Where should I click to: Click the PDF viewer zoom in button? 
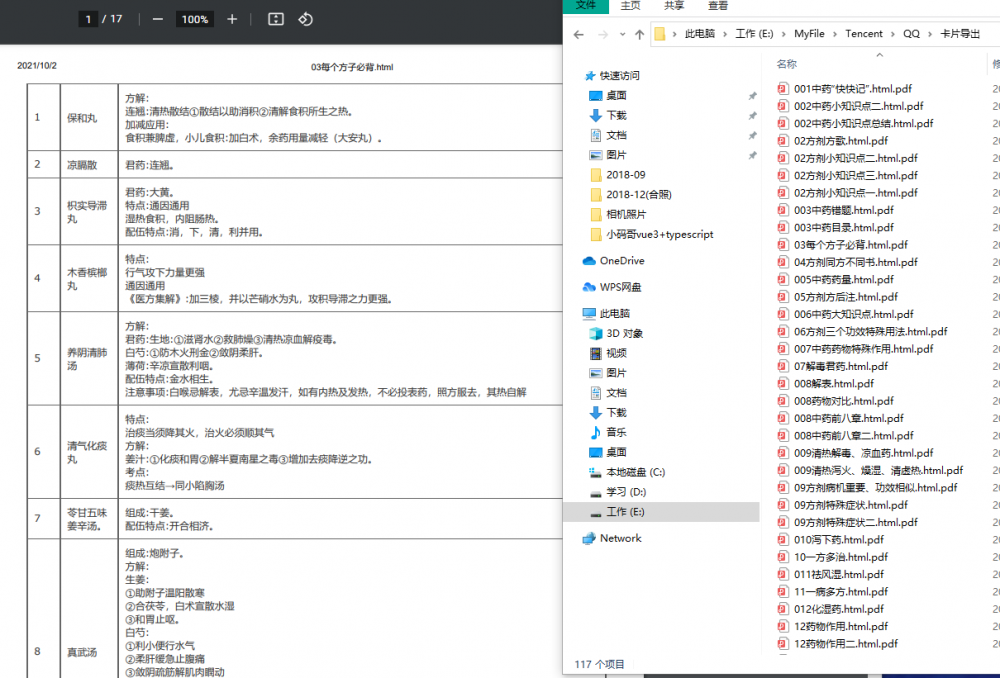[232, 19]
